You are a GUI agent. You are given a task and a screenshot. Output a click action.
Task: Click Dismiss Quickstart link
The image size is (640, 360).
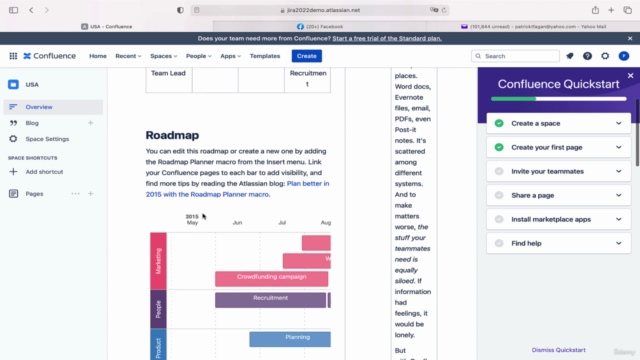558,350
